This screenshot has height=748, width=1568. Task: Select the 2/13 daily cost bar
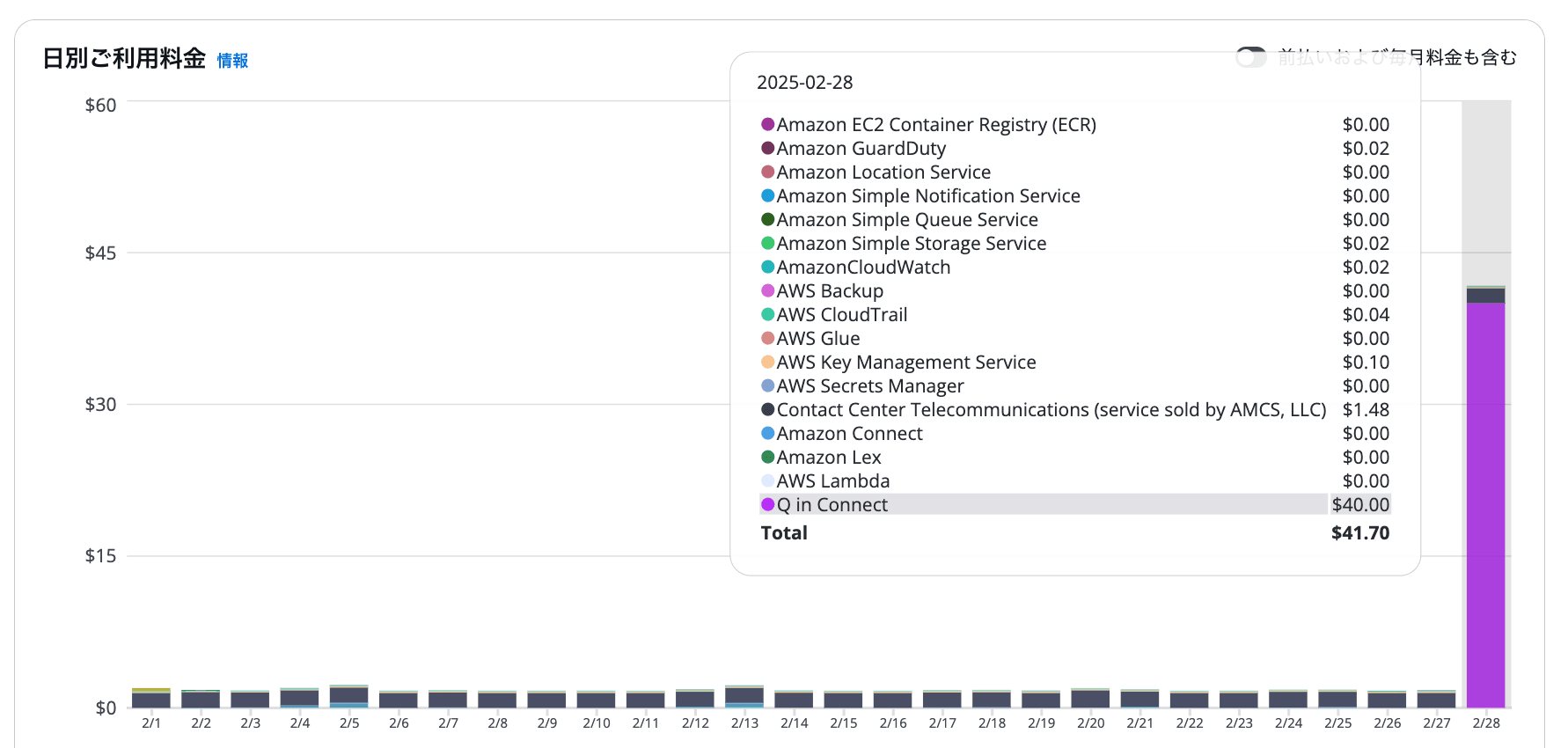pyautogui.click(x=744, y=696)
